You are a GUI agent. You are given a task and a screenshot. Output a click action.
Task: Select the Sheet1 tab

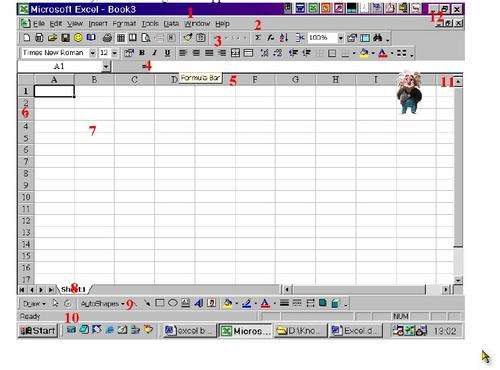[x=74, y=289]
